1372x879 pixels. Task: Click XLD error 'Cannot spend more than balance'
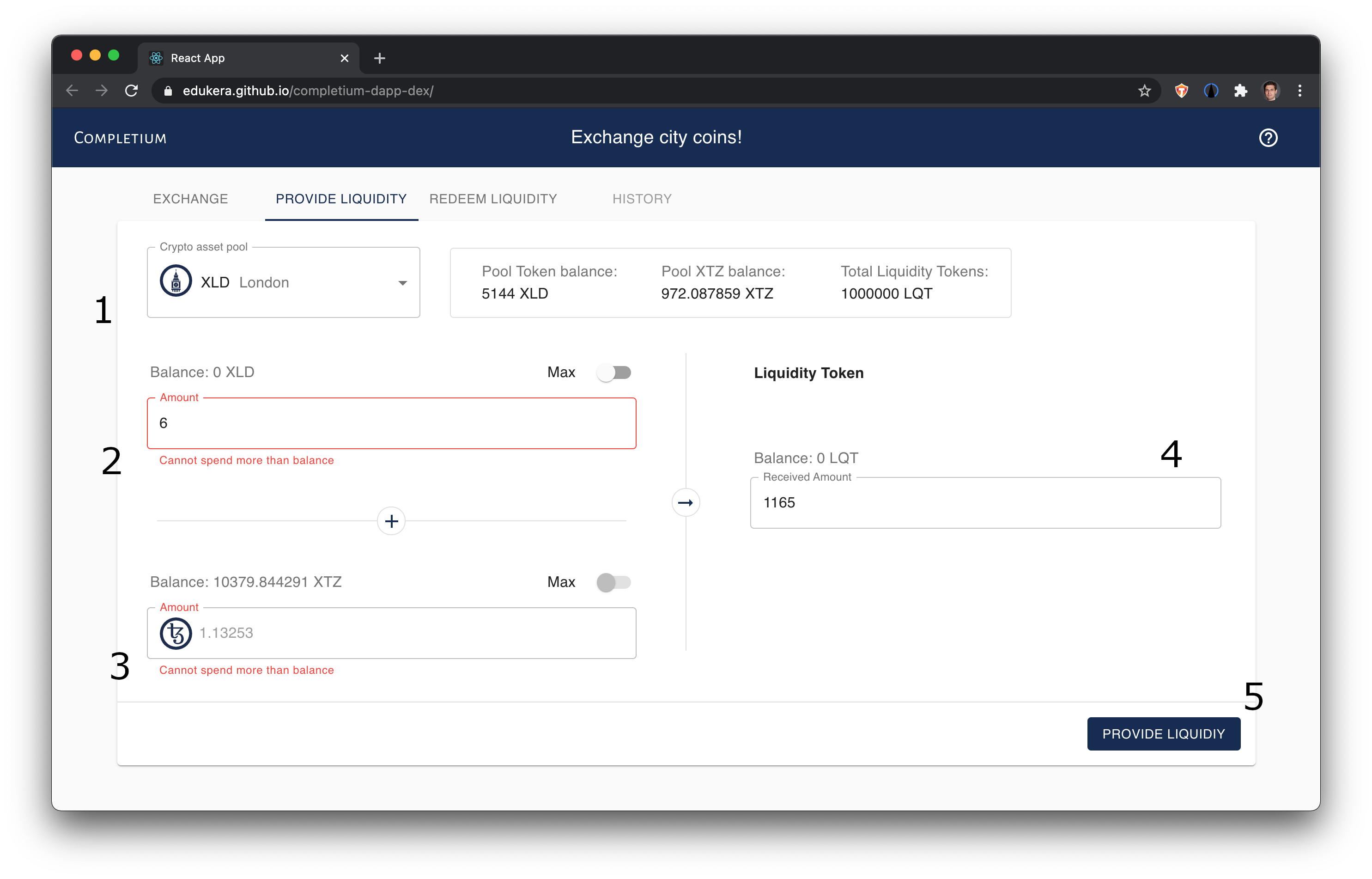click(x=246, y=460)
